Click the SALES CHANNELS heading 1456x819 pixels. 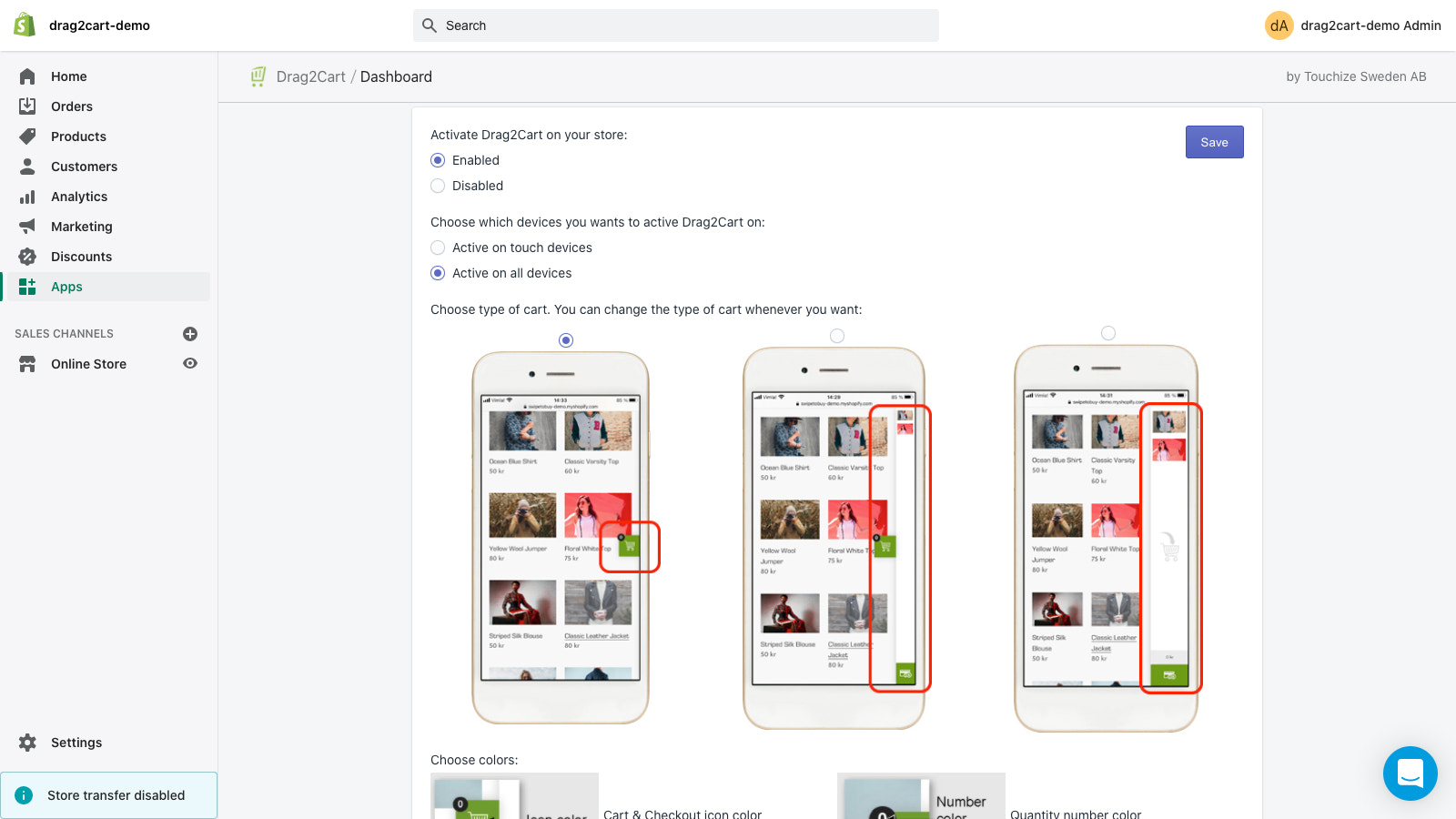[x=64, y=334]
